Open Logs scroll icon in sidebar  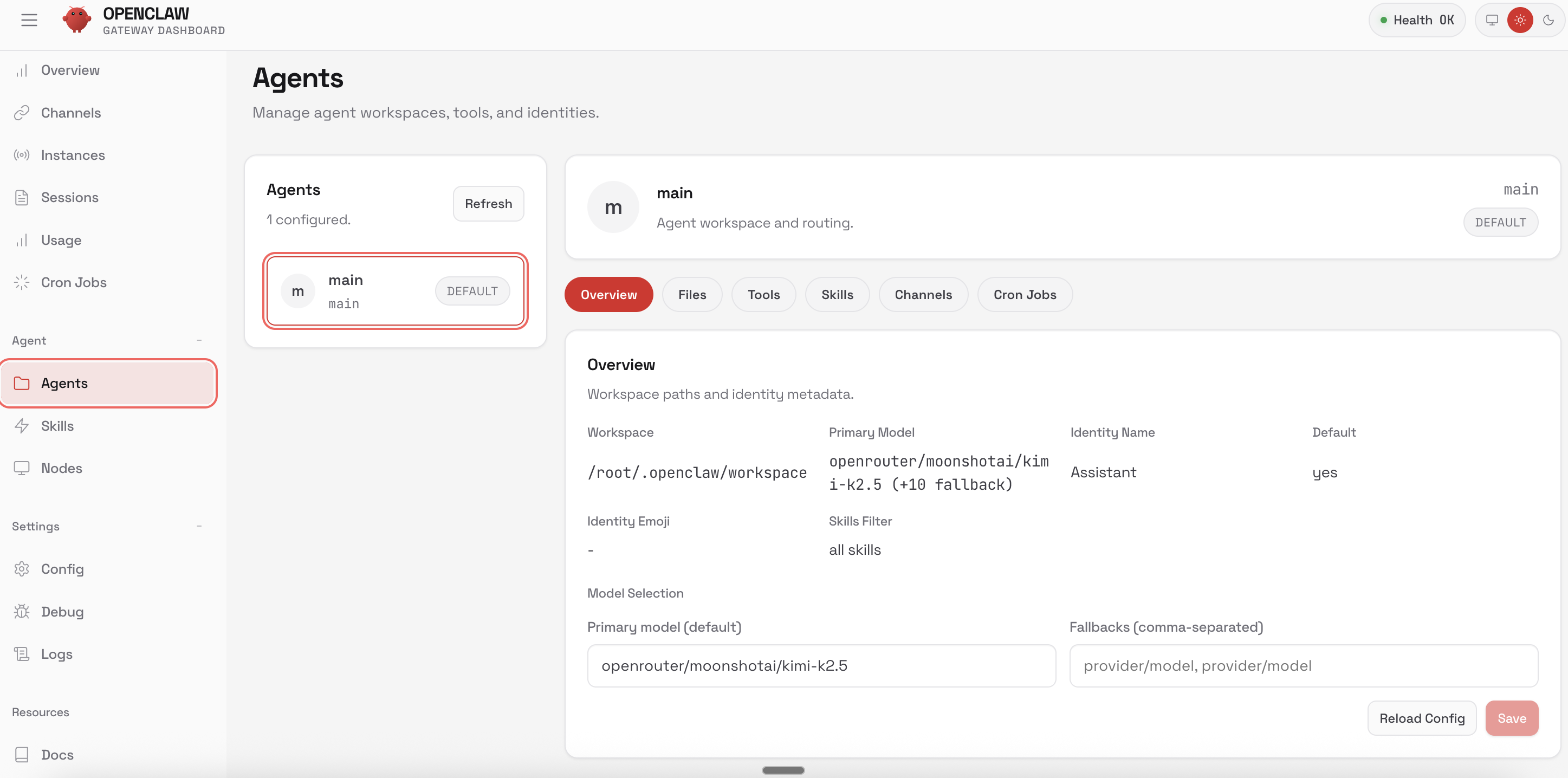[x=22, y=654]
